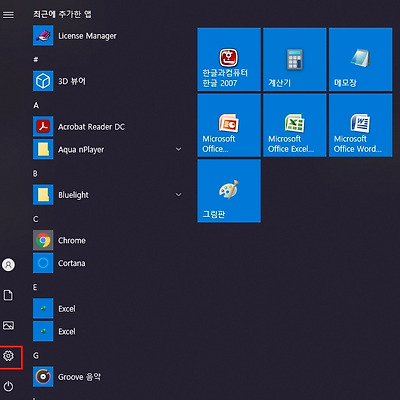Open the 3D 뷰어 app
This screenshot has width=400, height=400.
[x=108, y=81]
